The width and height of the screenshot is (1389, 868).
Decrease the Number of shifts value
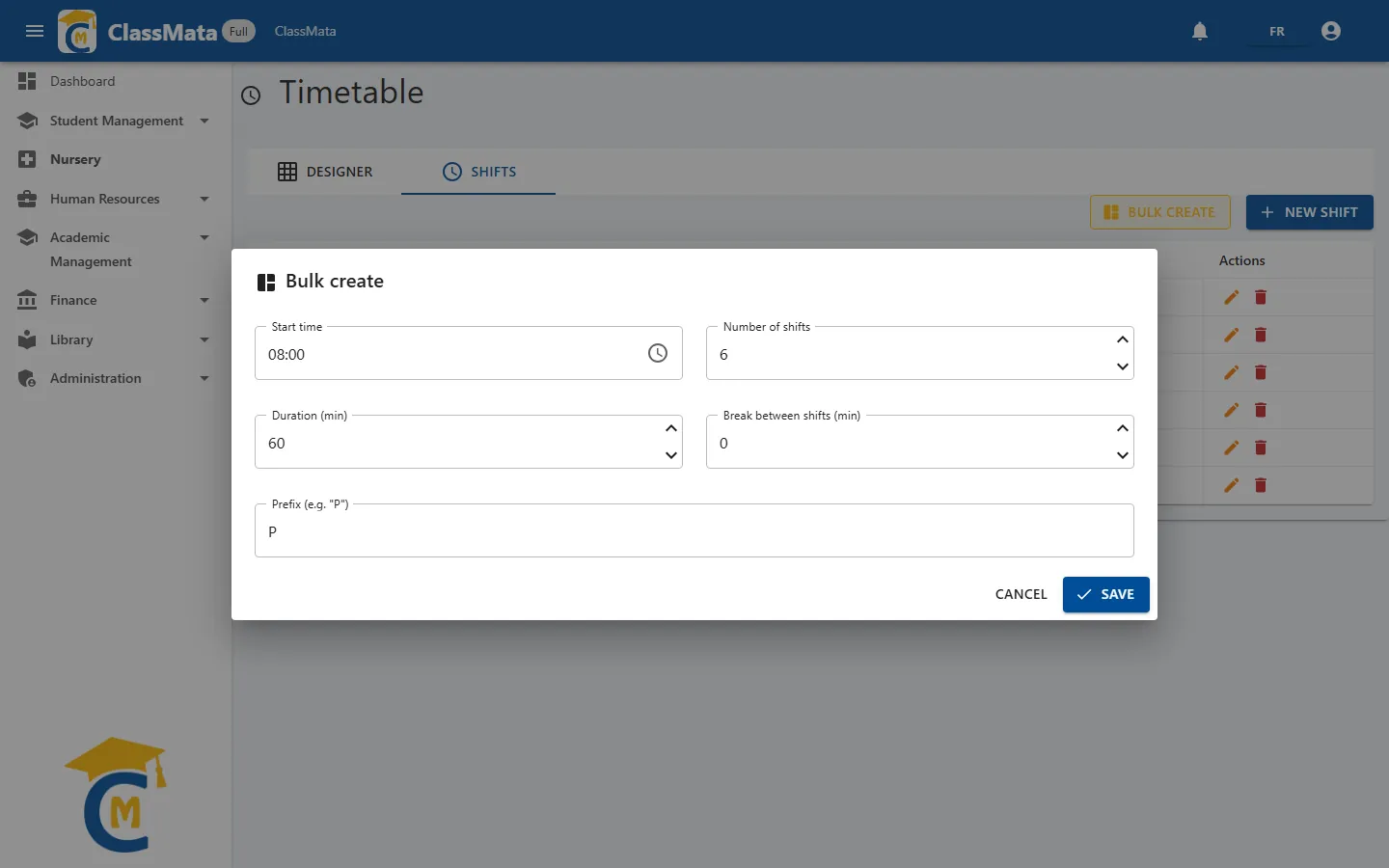pos(1123,366)
